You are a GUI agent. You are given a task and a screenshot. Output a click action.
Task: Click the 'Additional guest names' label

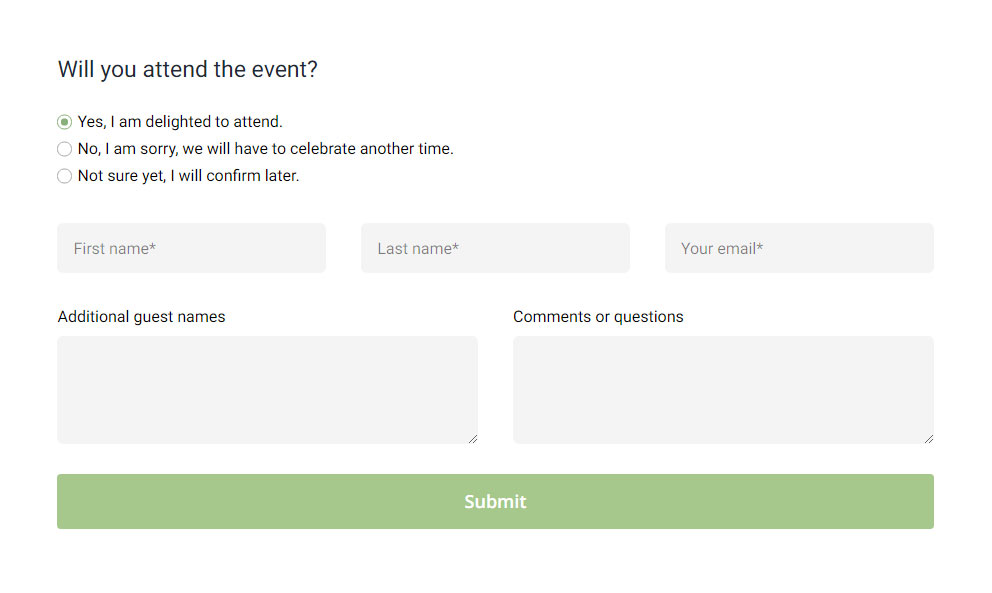[141, 317]
